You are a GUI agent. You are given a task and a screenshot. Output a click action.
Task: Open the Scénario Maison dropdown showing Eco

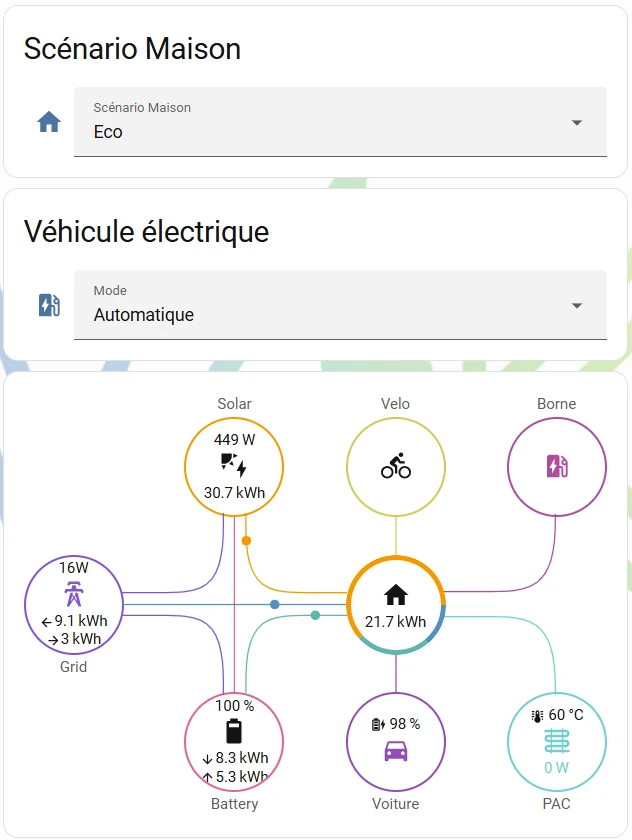(340, 122)
